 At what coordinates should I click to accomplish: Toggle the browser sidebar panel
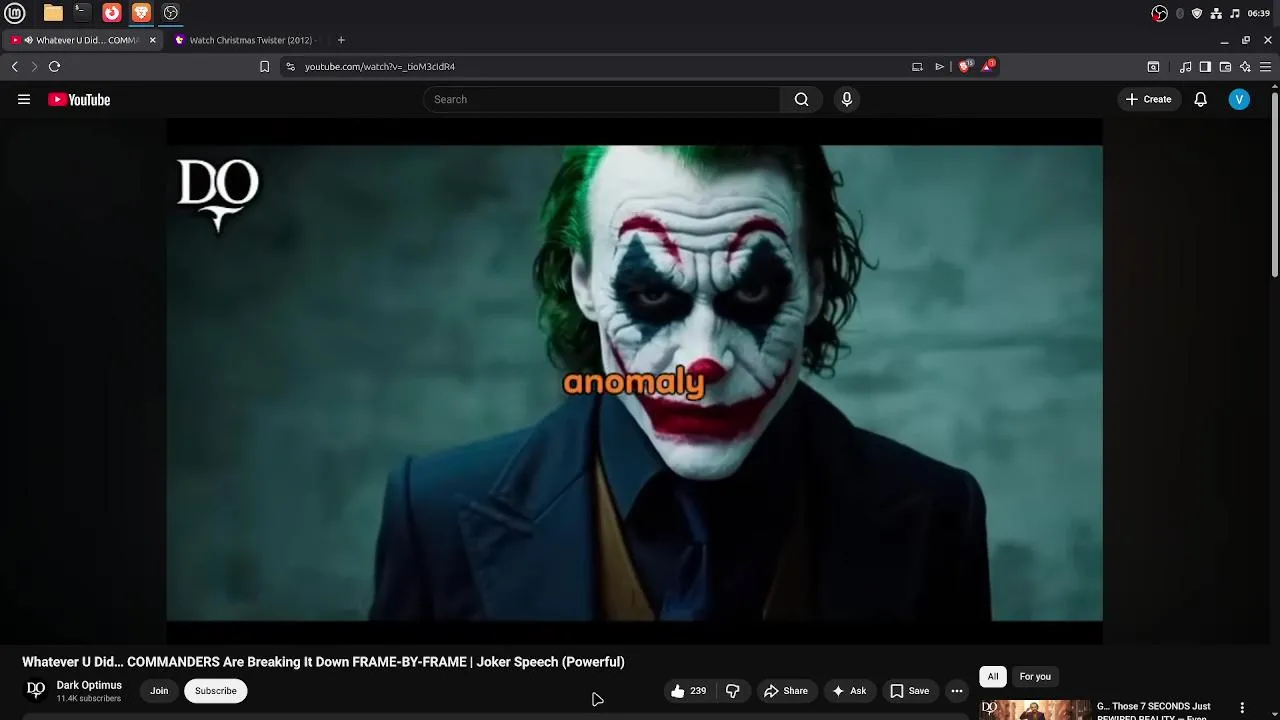click(x=1205, y=67)
